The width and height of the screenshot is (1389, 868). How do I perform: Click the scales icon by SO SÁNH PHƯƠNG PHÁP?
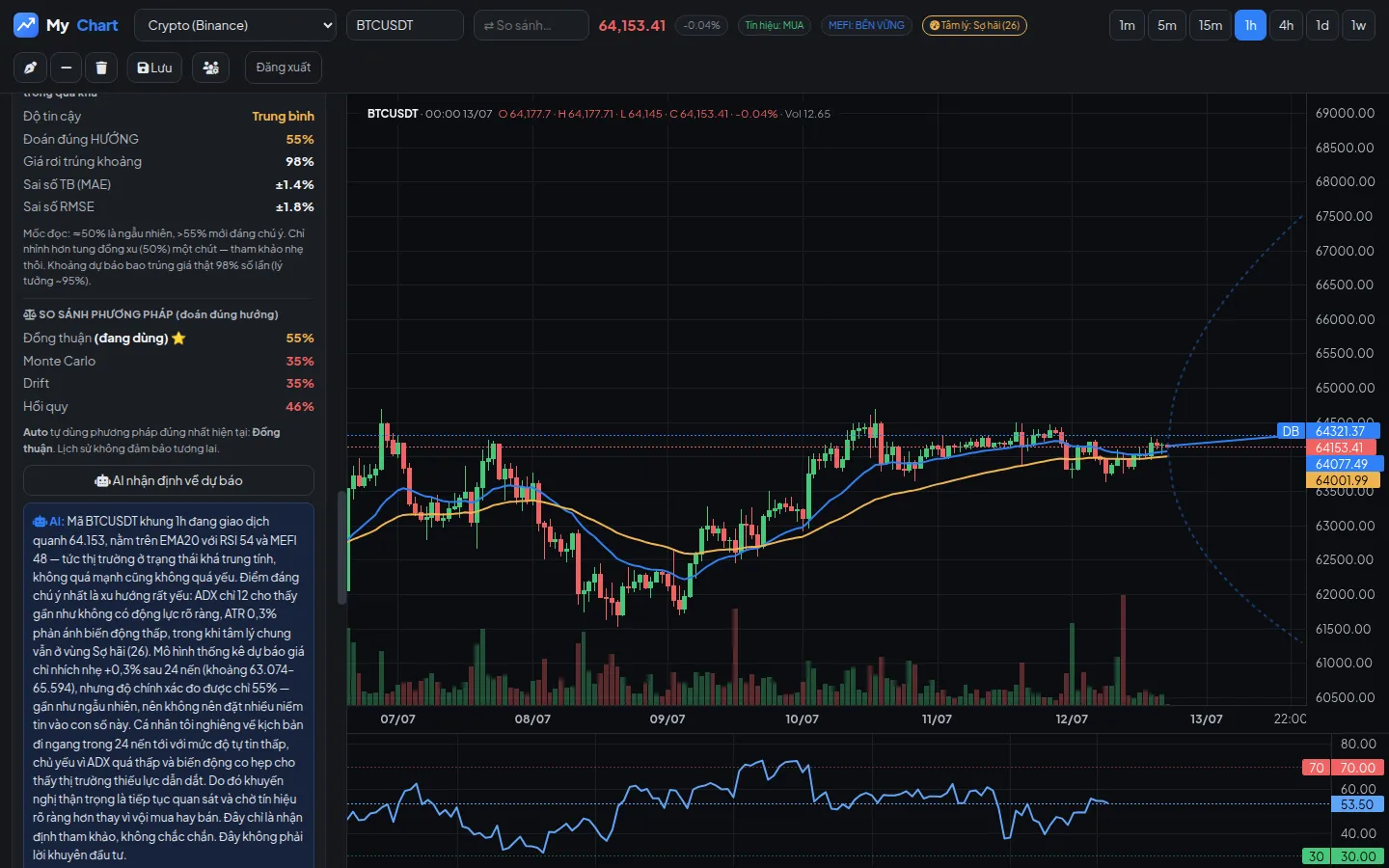[30, 314]
